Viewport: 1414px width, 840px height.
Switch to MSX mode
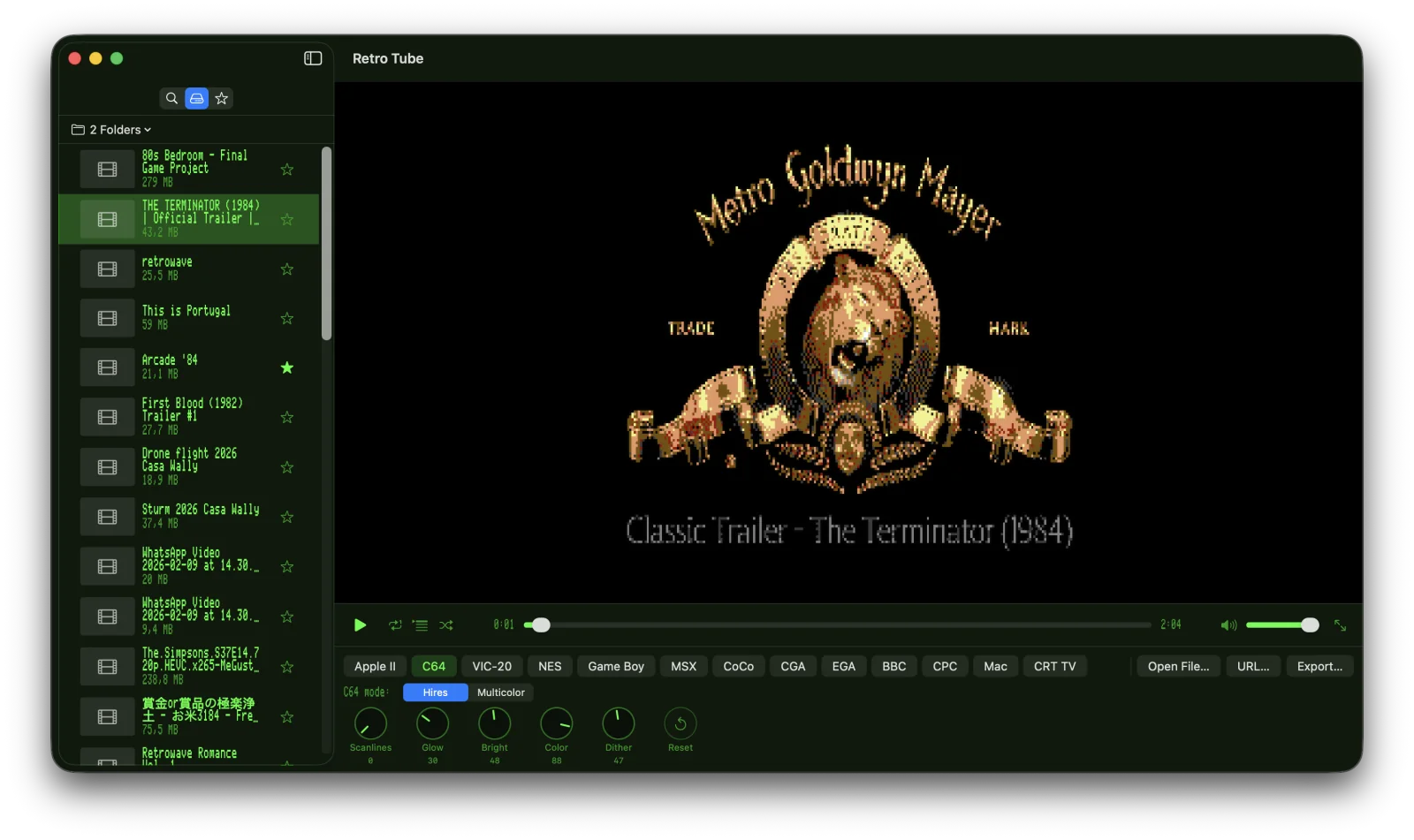(683, 666)
